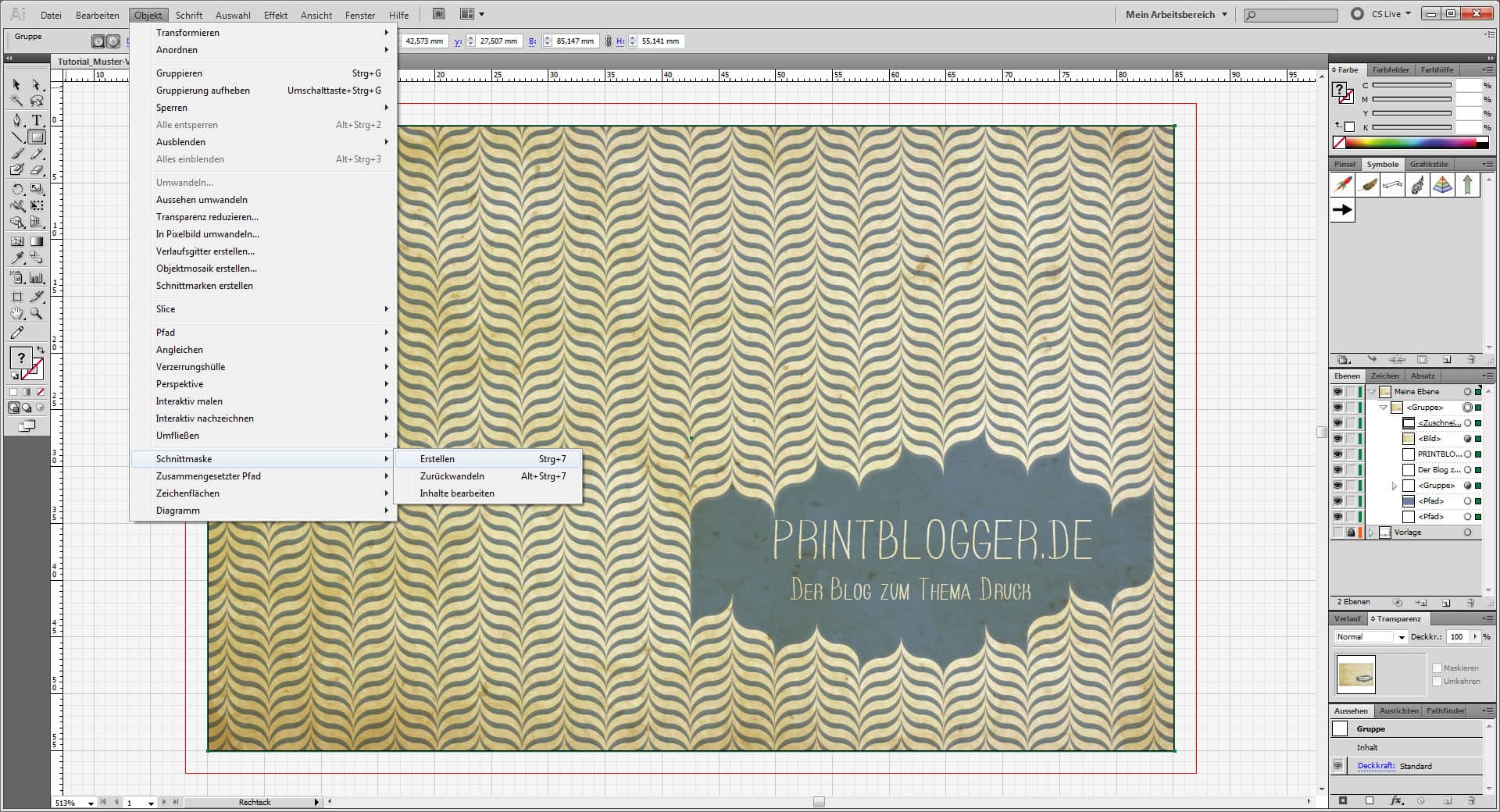Click the Deckkraft link in the Aussehen panel
The width and height of the screenshot is (1500, 812).
[x=1375, y=766]
